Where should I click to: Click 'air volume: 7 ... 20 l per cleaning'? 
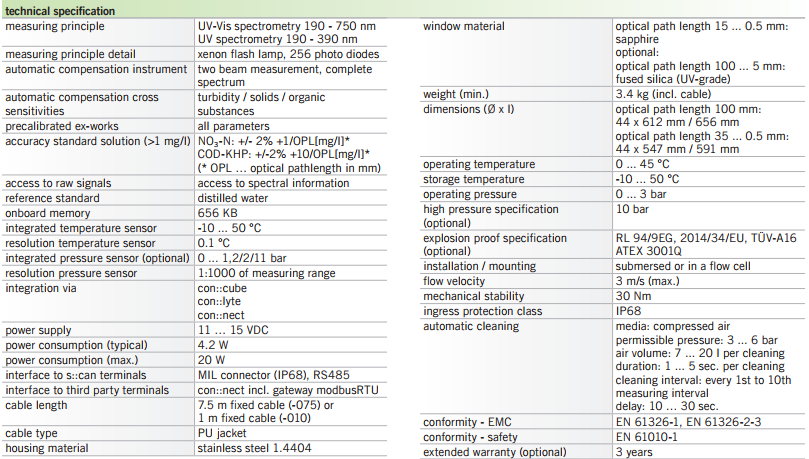(x=700, y=353)
